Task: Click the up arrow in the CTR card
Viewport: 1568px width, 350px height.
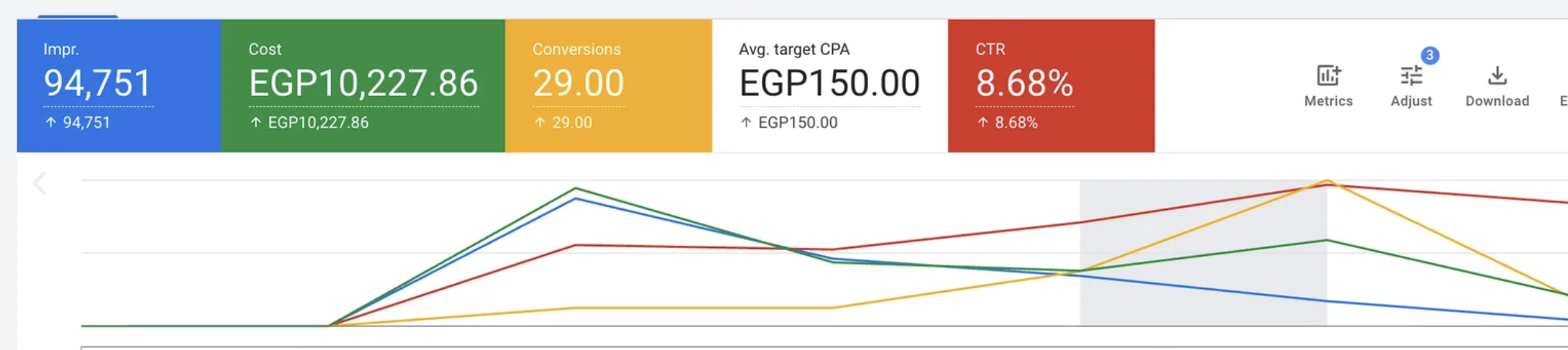Action: tap(982, 123)
